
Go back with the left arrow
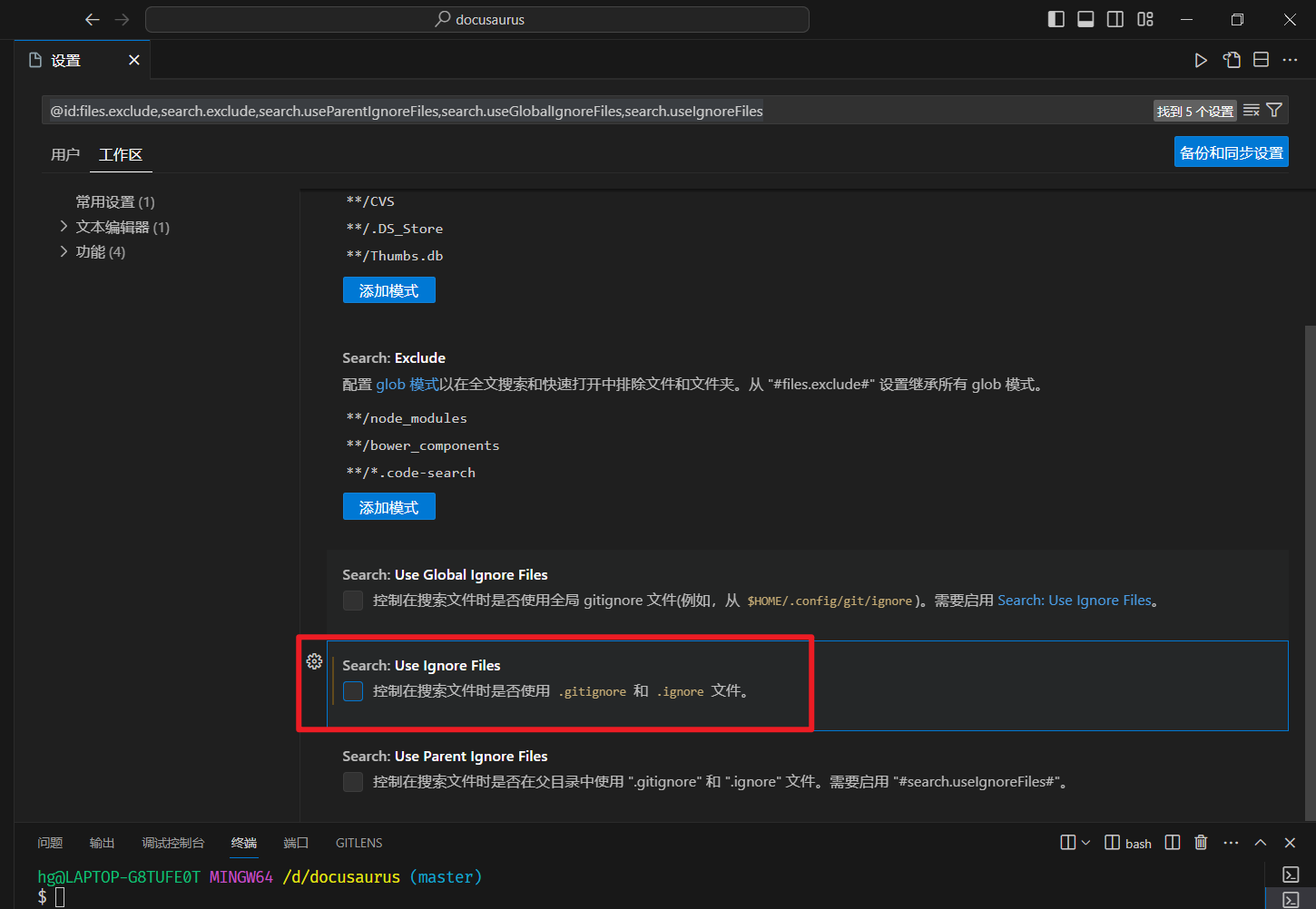(x=92, y=19)
